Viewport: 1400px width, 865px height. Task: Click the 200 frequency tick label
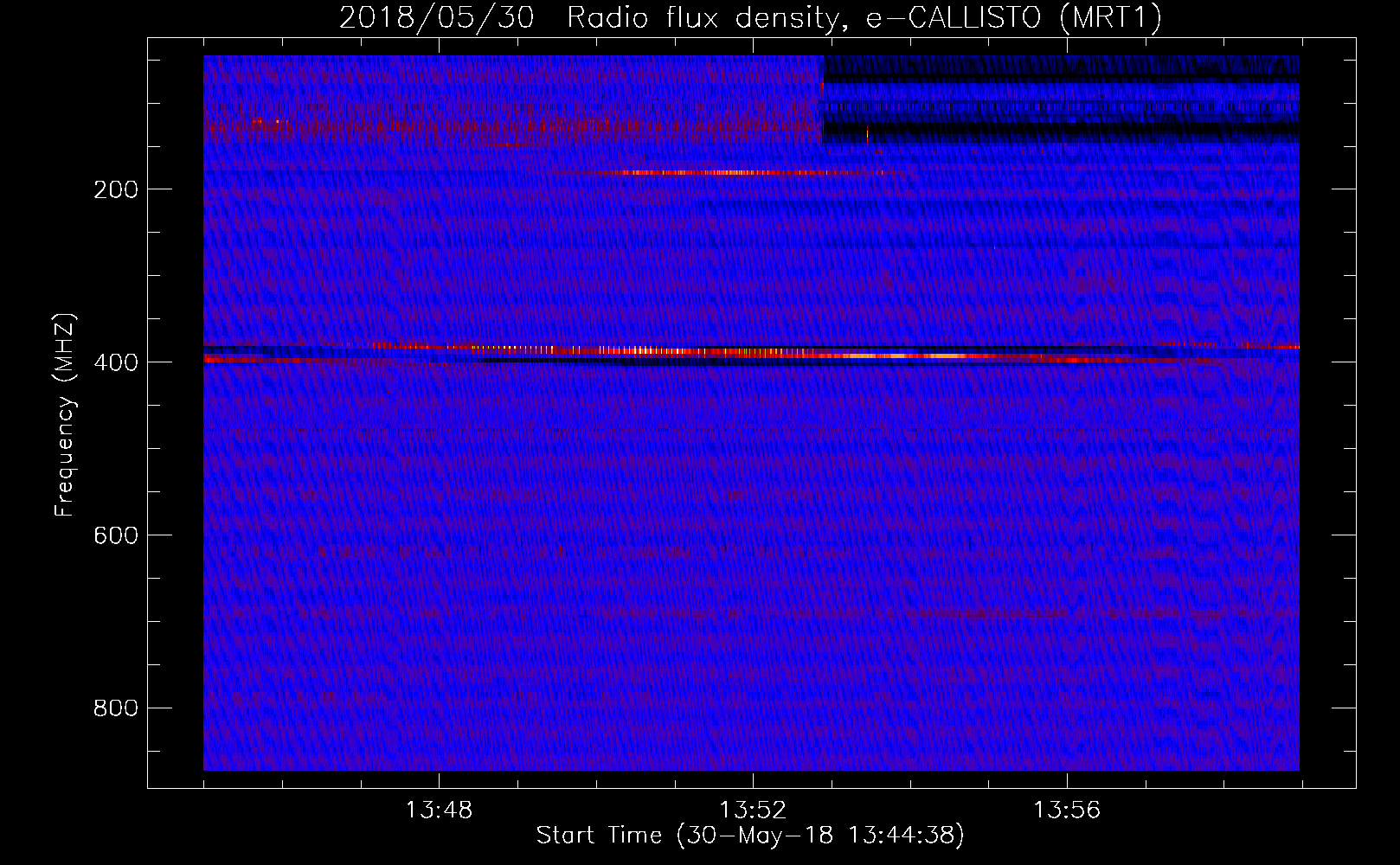[x=116, y=189]
